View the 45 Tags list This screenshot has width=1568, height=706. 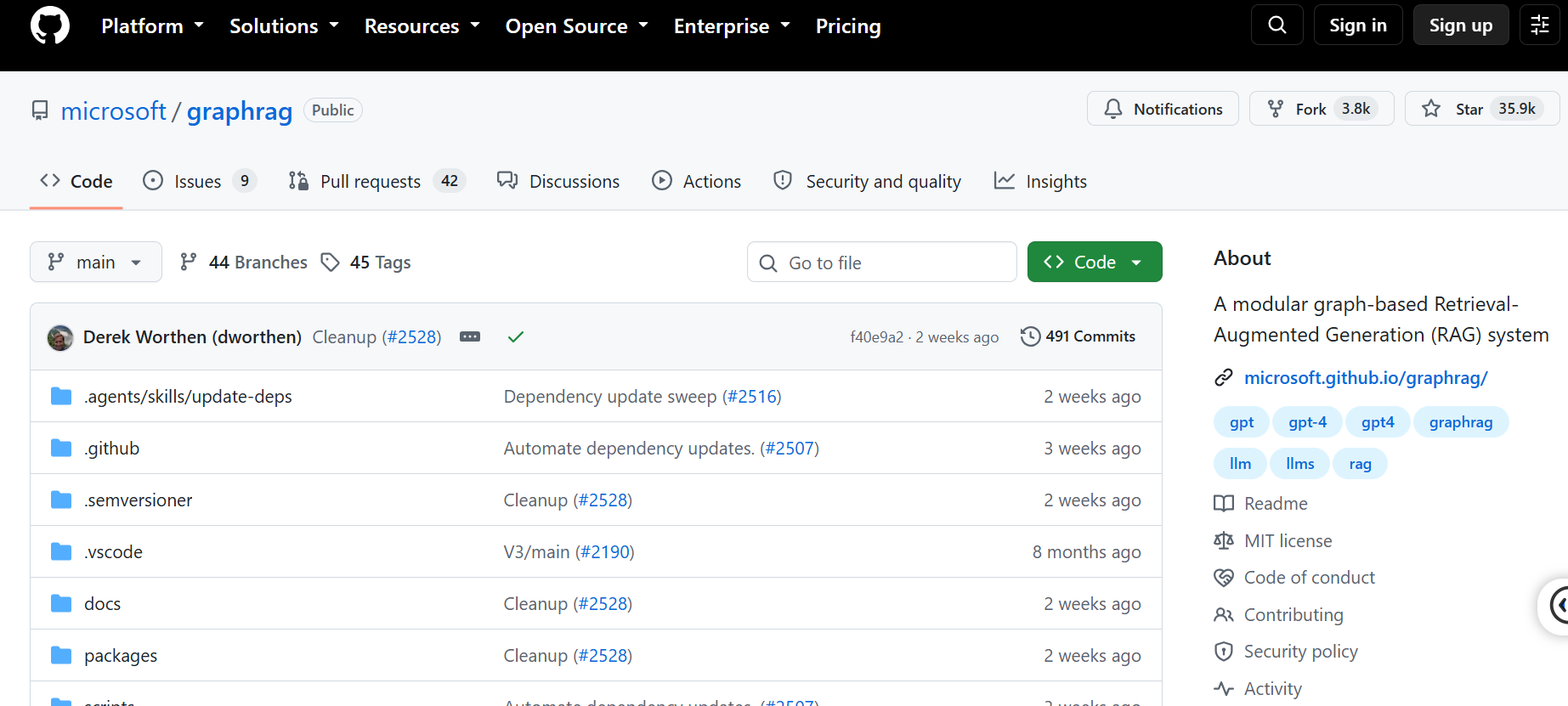pos(366,262)
